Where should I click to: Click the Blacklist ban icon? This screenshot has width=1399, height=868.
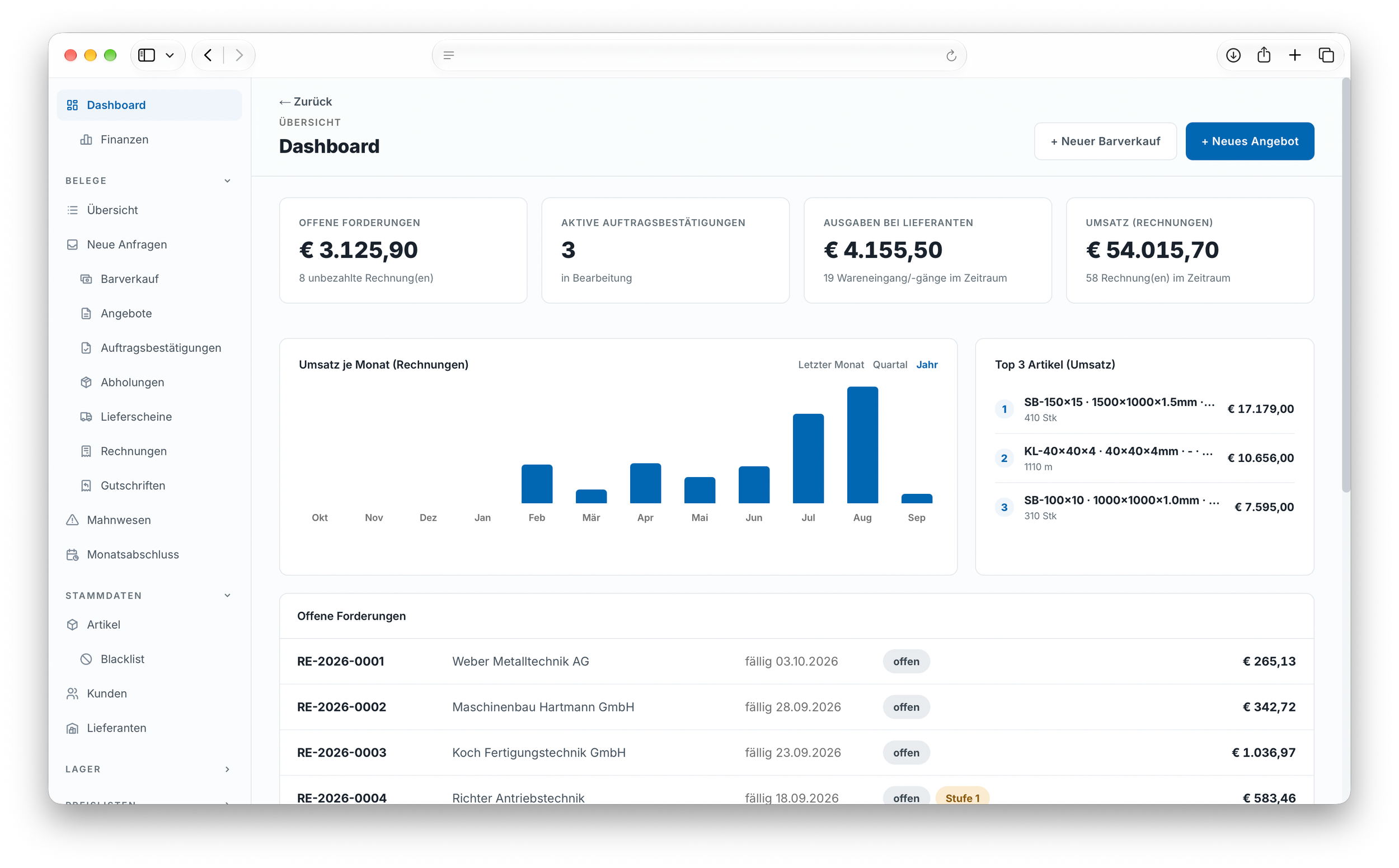coord(86,659)
